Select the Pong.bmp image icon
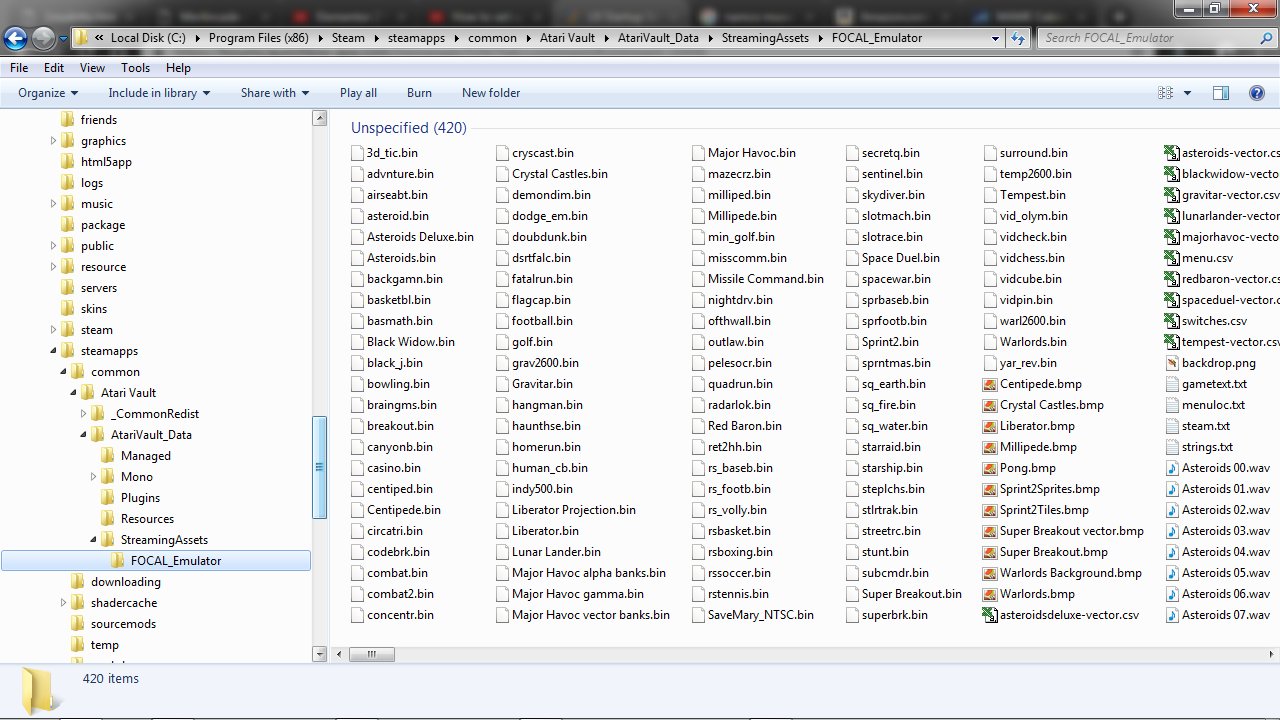 coord(990,468)
